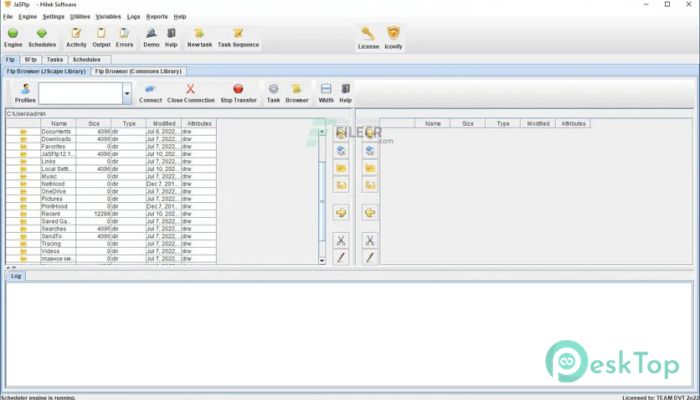Click the right-pointing upload arrow icon
The height and width of the screenshot is (400, 700).
click(x=341, y=213)
